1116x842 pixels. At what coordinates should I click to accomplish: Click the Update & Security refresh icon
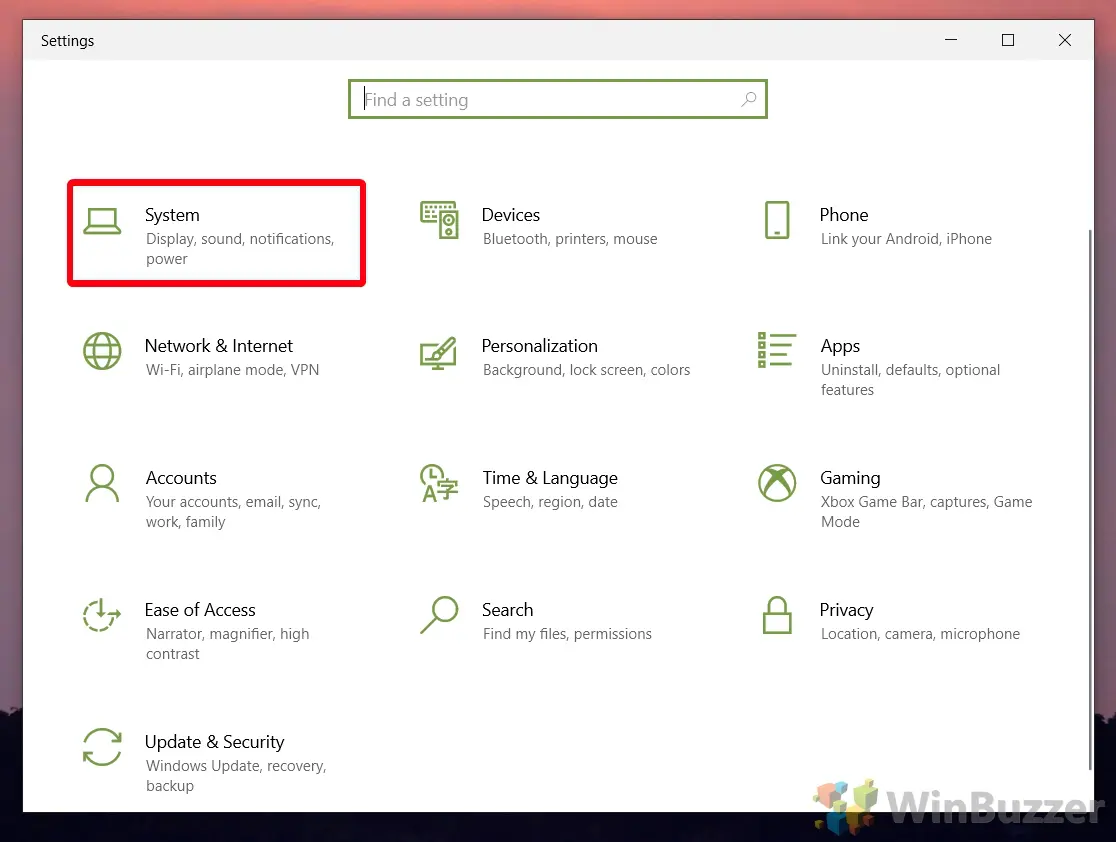click(x=102, y=747)
